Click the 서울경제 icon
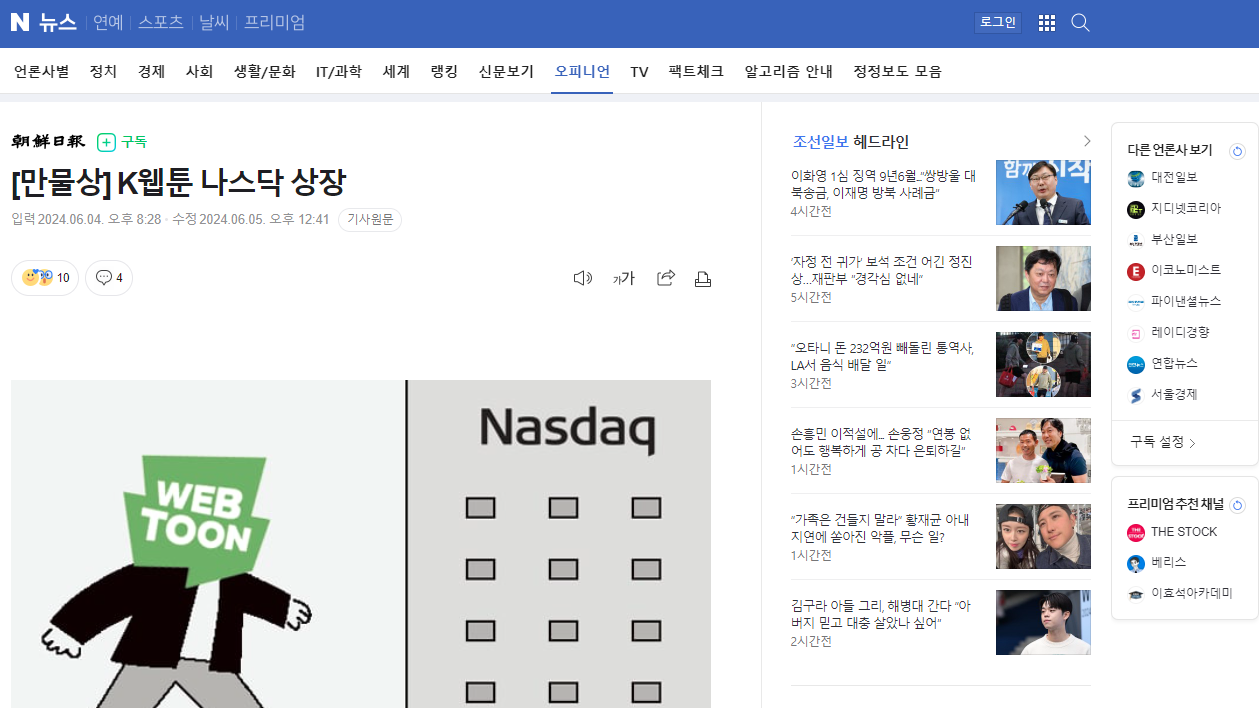Viewport: 1259px width, 708px height. click(1136, 396)
